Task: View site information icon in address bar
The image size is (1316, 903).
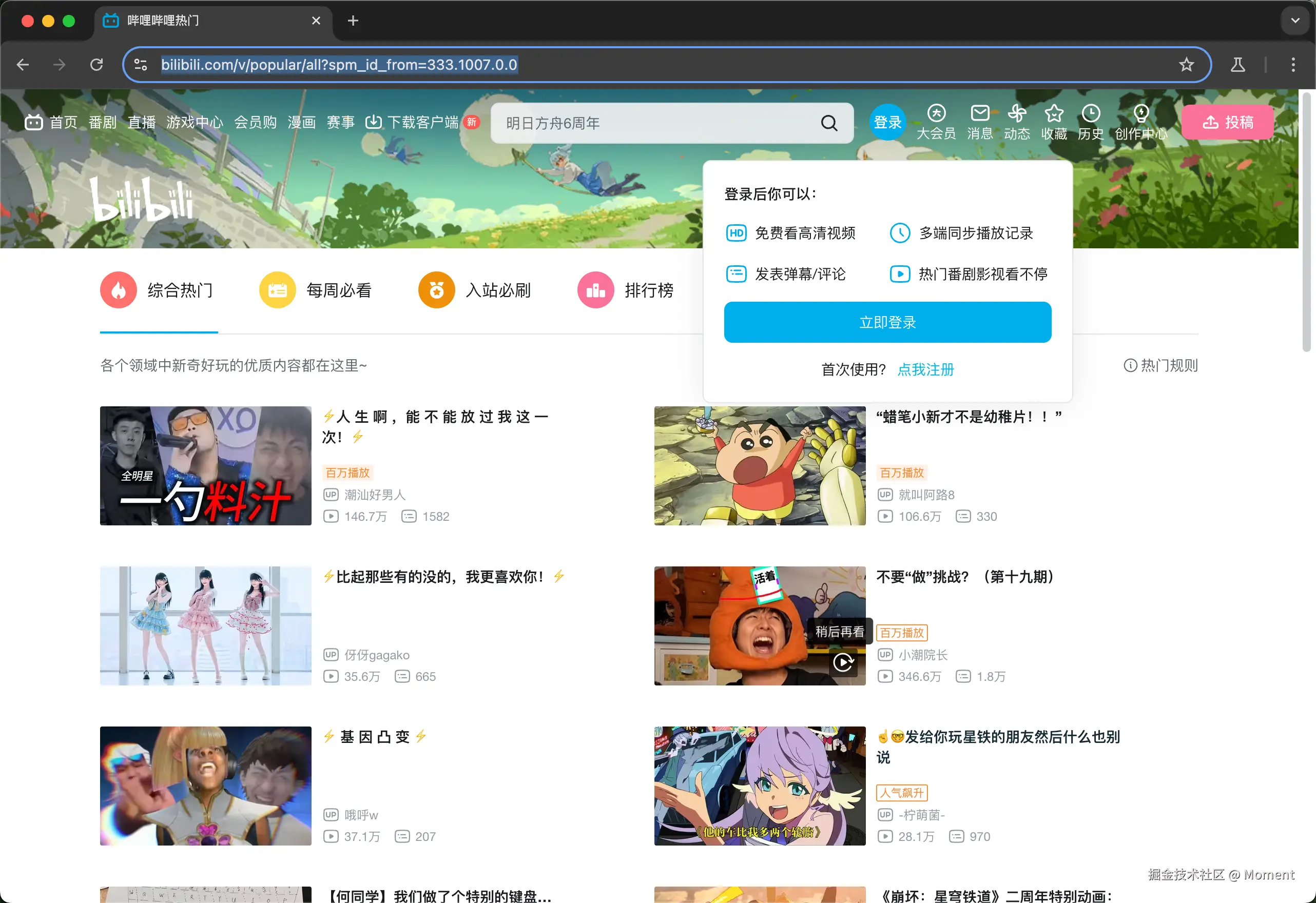Action: pyautogui.click(x=141, y=65)
